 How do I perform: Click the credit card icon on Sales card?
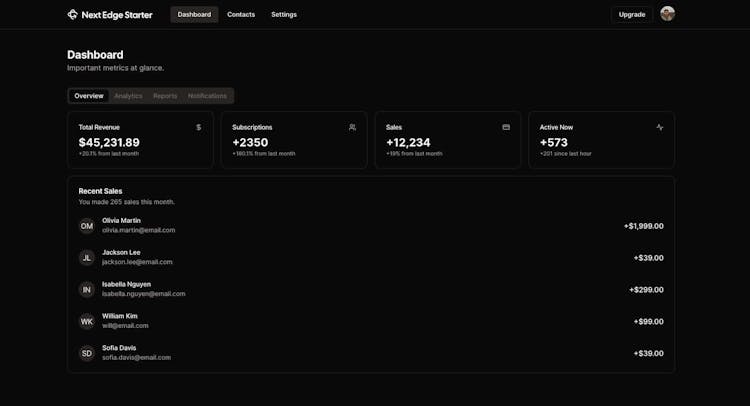(x=506, y=128)
